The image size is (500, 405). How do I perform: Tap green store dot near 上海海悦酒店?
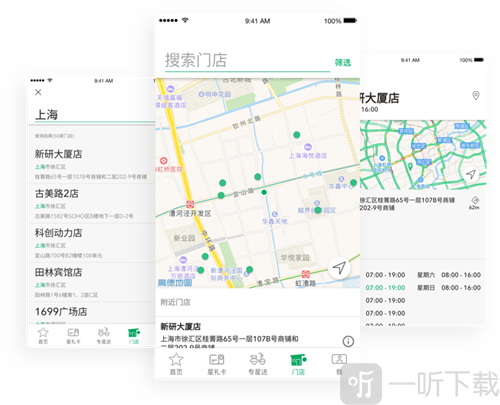tap(296, 135)
